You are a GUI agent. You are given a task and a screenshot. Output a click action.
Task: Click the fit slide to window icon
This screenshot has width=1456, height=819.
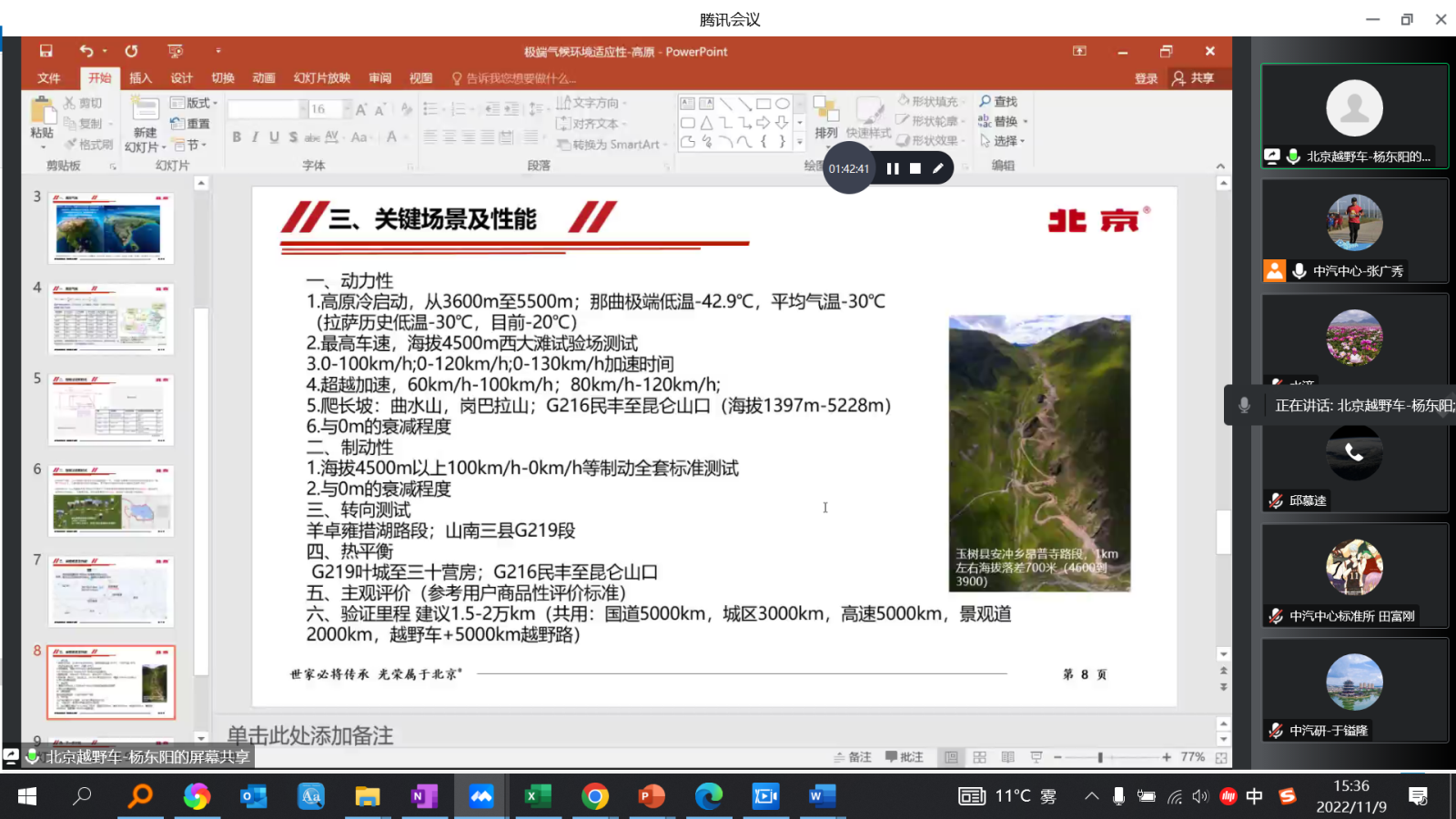click(x=1221, y=757)
